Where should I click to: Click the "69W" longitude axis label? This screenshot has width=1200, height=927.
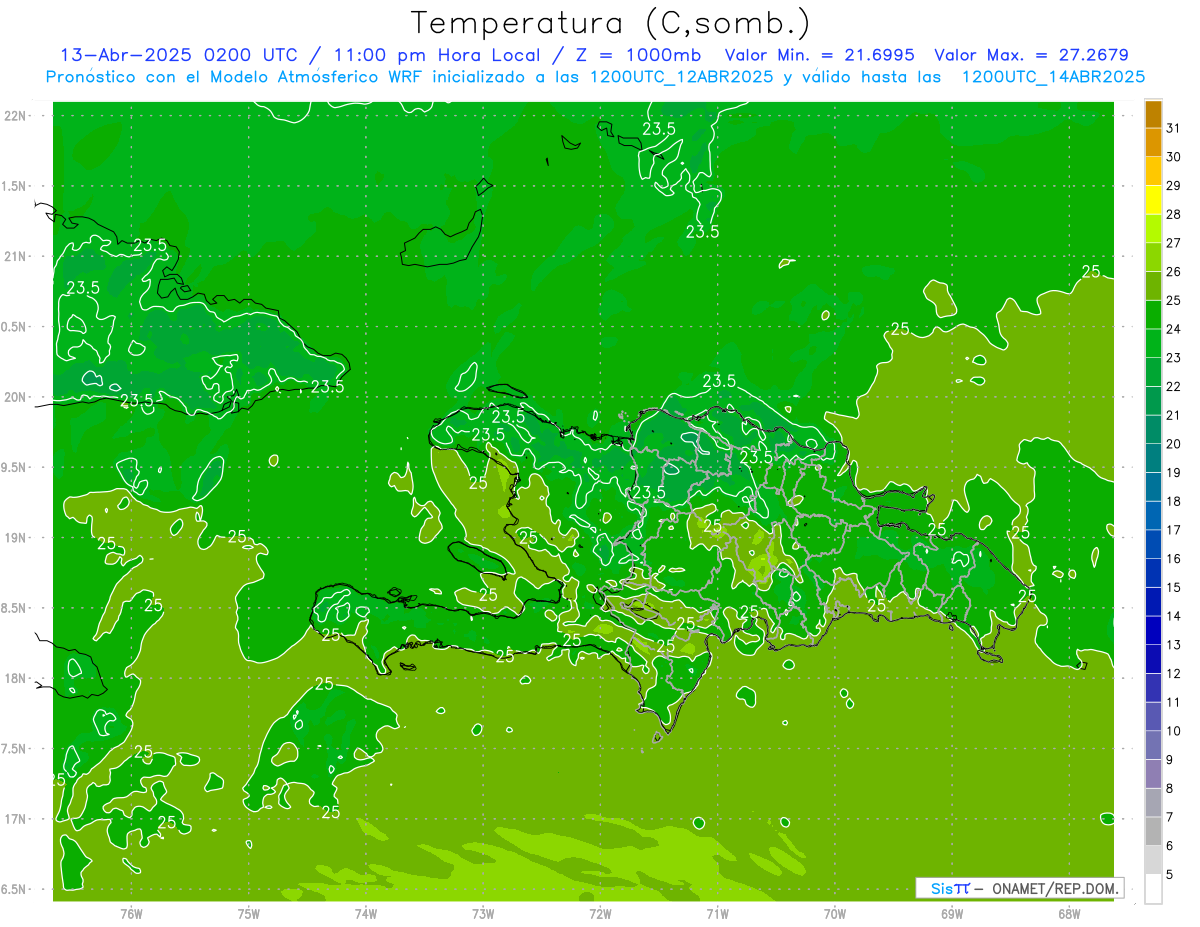(951, 914)
